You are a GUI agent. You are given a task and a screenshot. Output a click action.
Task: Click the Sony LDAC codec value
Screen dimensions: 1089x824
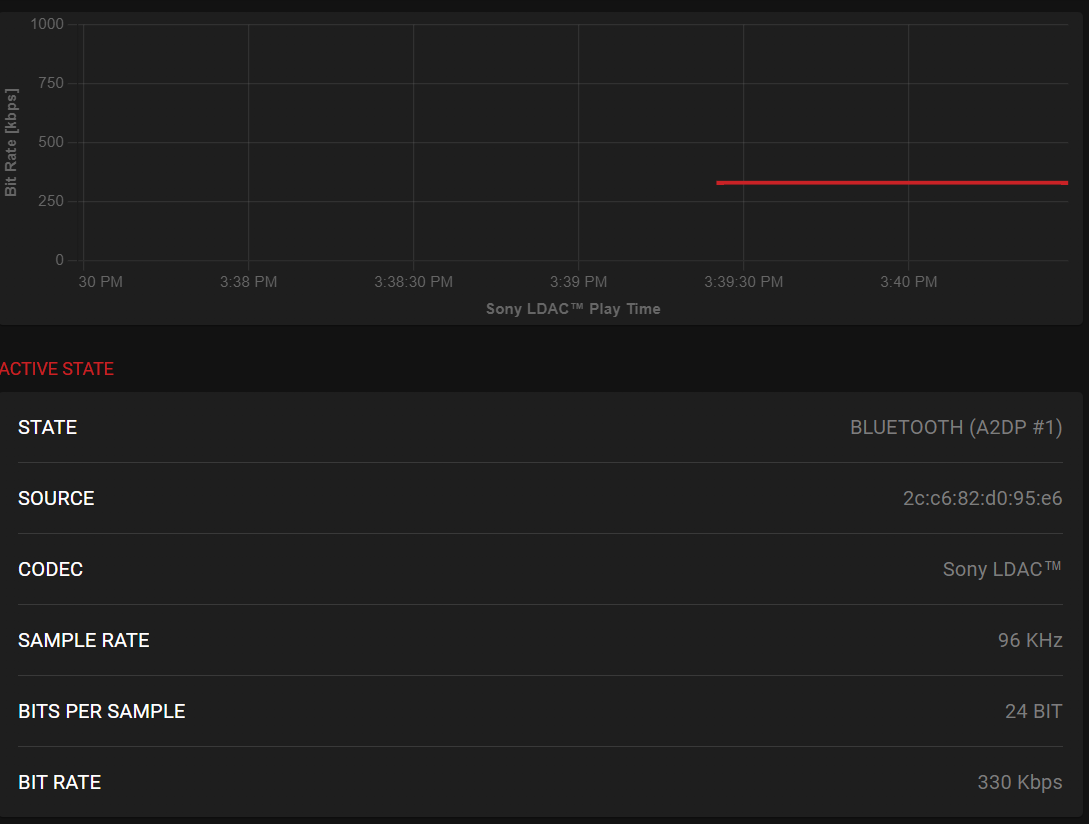[1001, 570]
